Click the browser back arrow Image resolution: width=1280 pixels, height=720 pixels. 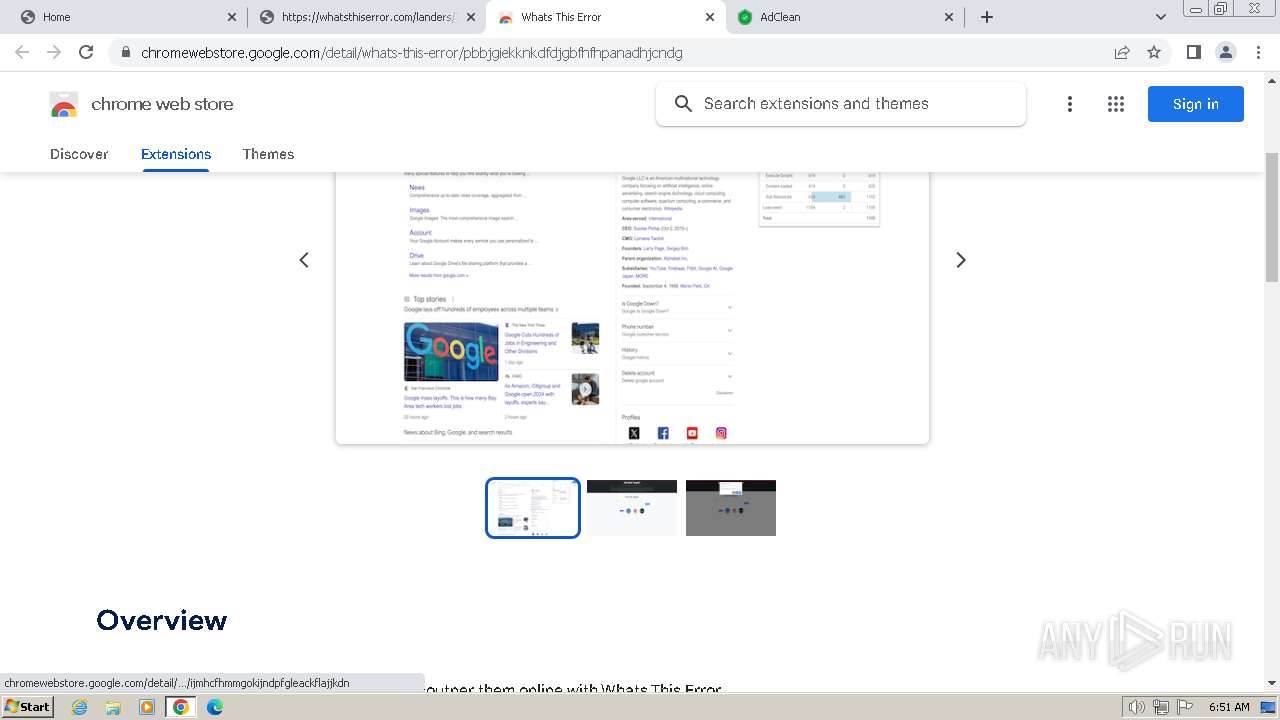22,52
